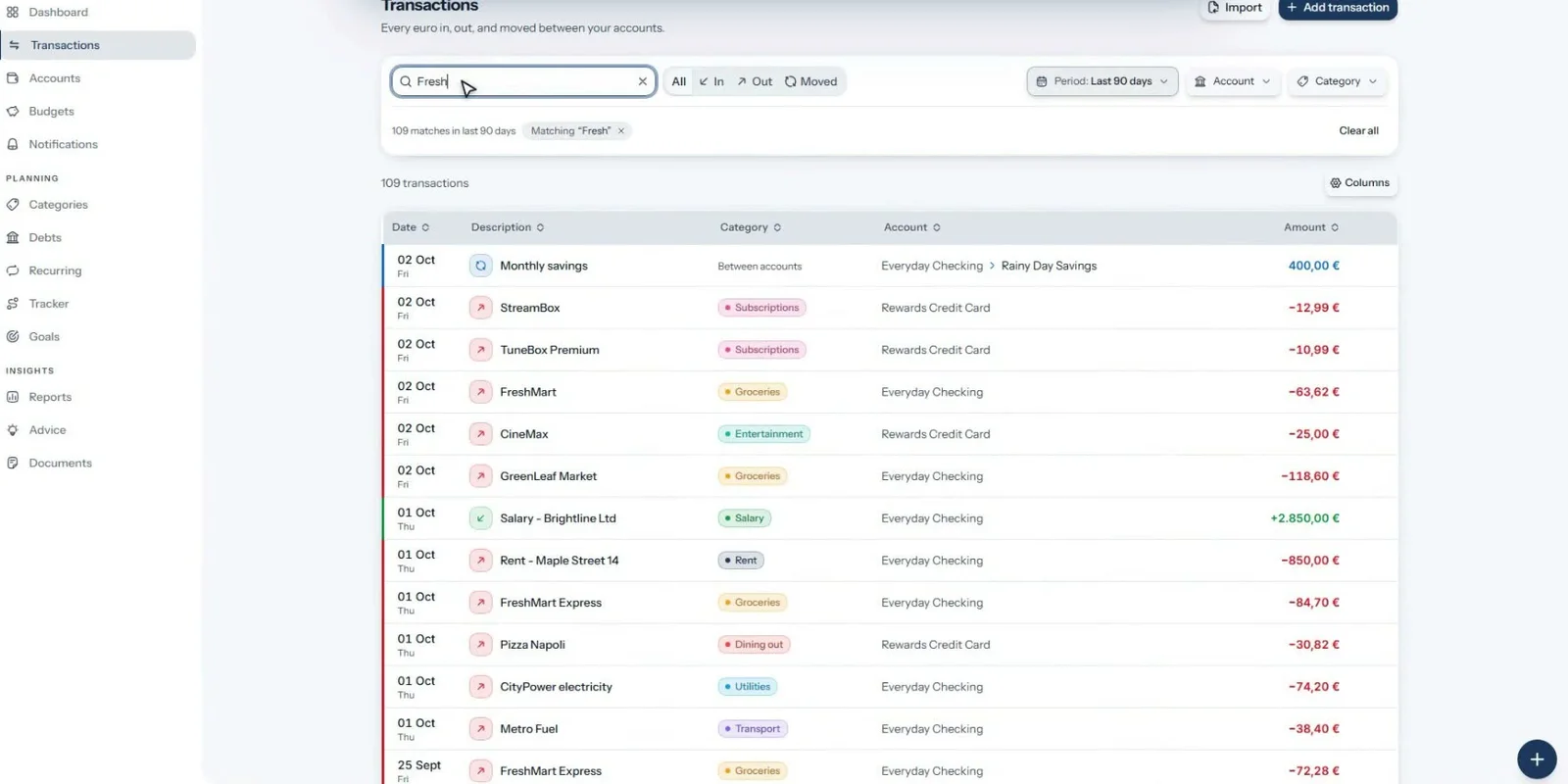Click the Utilities category tag
The height and width of the screenshot is (784, 1568).
tap(748, 687)
